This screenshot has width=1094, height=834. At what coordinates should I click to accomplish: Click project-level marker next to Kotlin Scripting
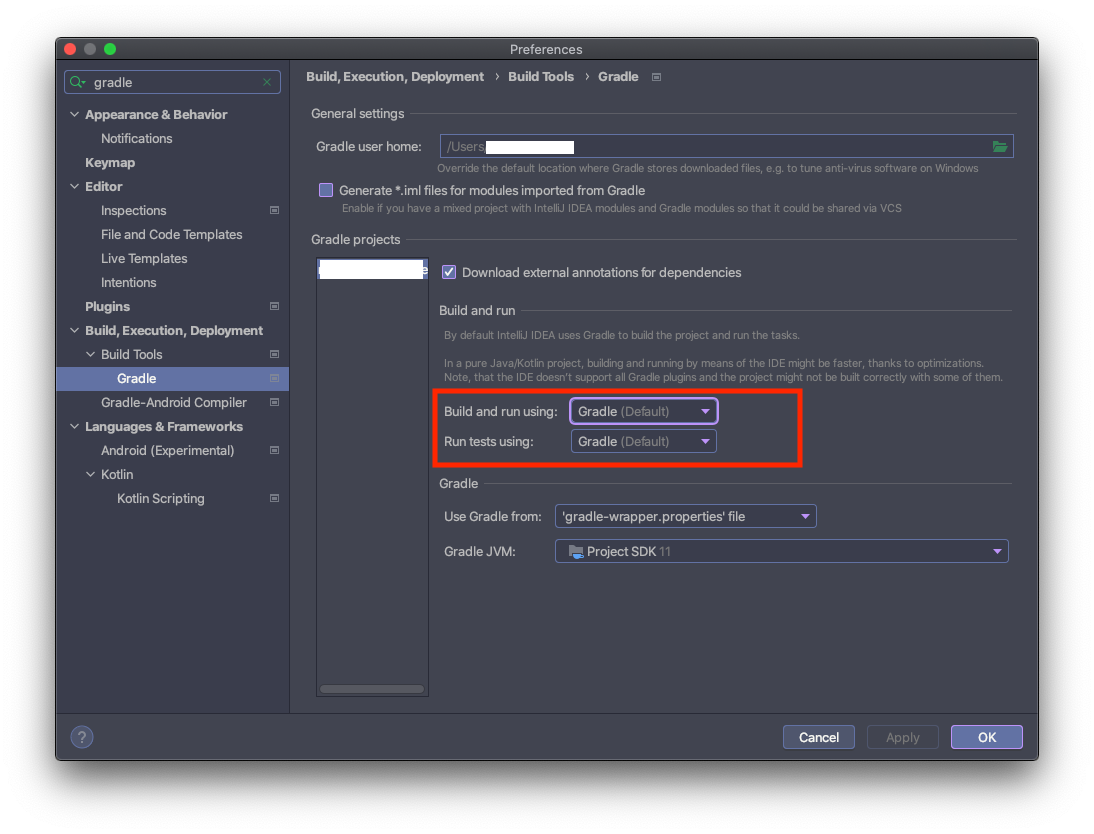[274, 498]
